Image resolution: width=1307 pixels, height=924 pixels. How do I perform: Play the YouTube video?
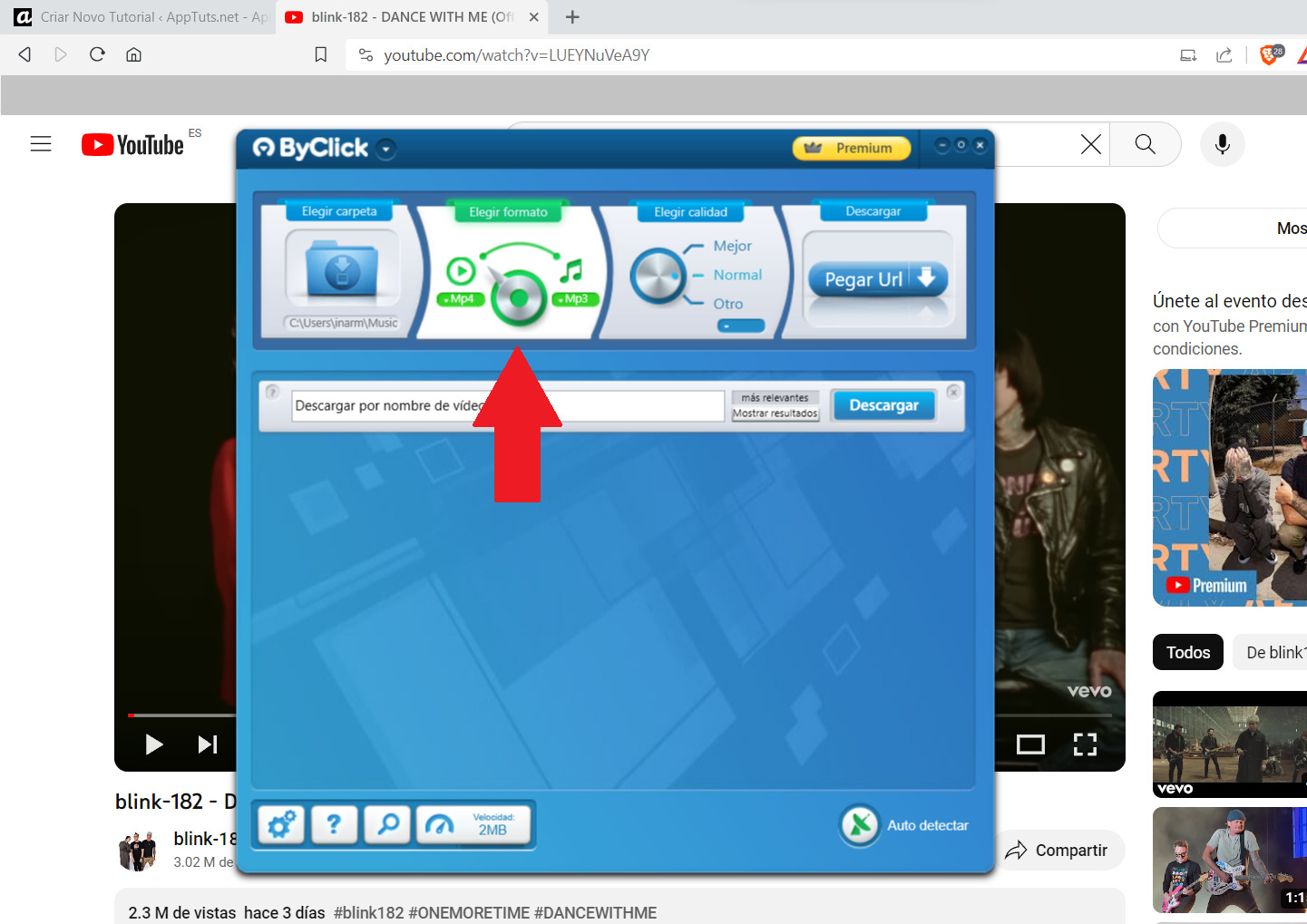pos(154,744)
